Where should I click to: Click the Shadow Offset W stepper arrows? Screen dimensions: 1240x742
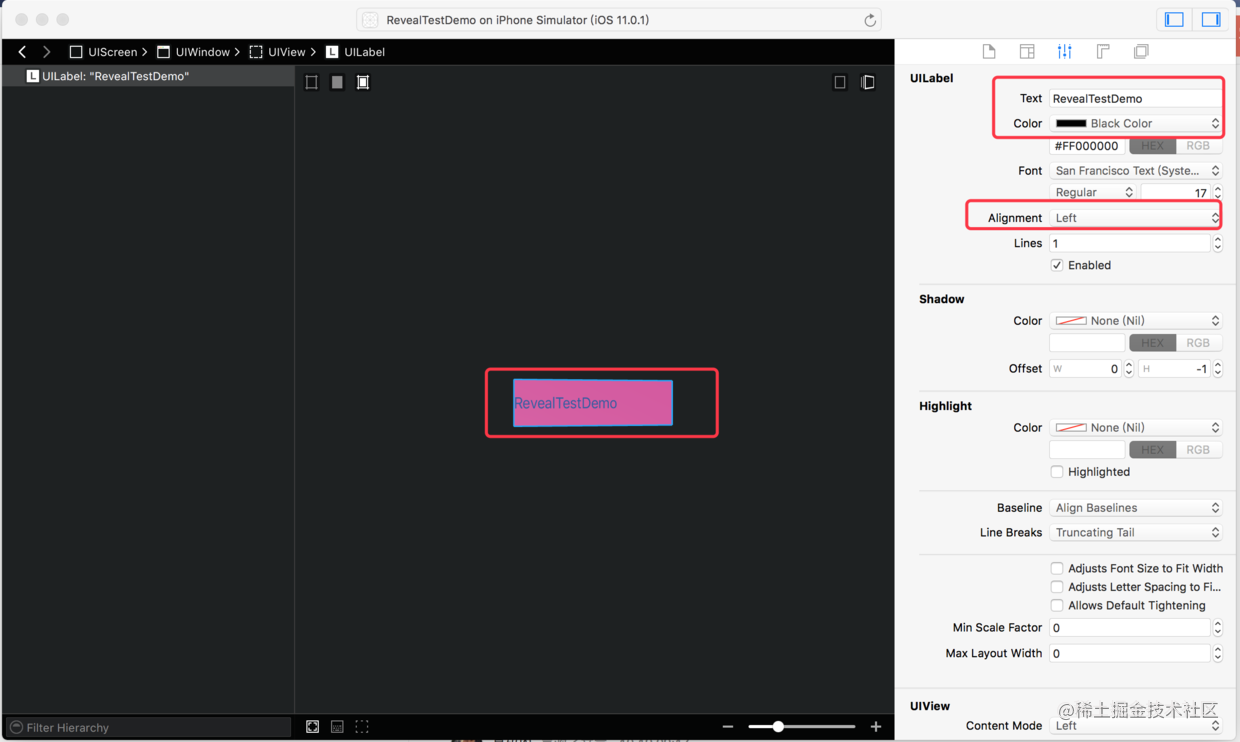pos(1129,369)
